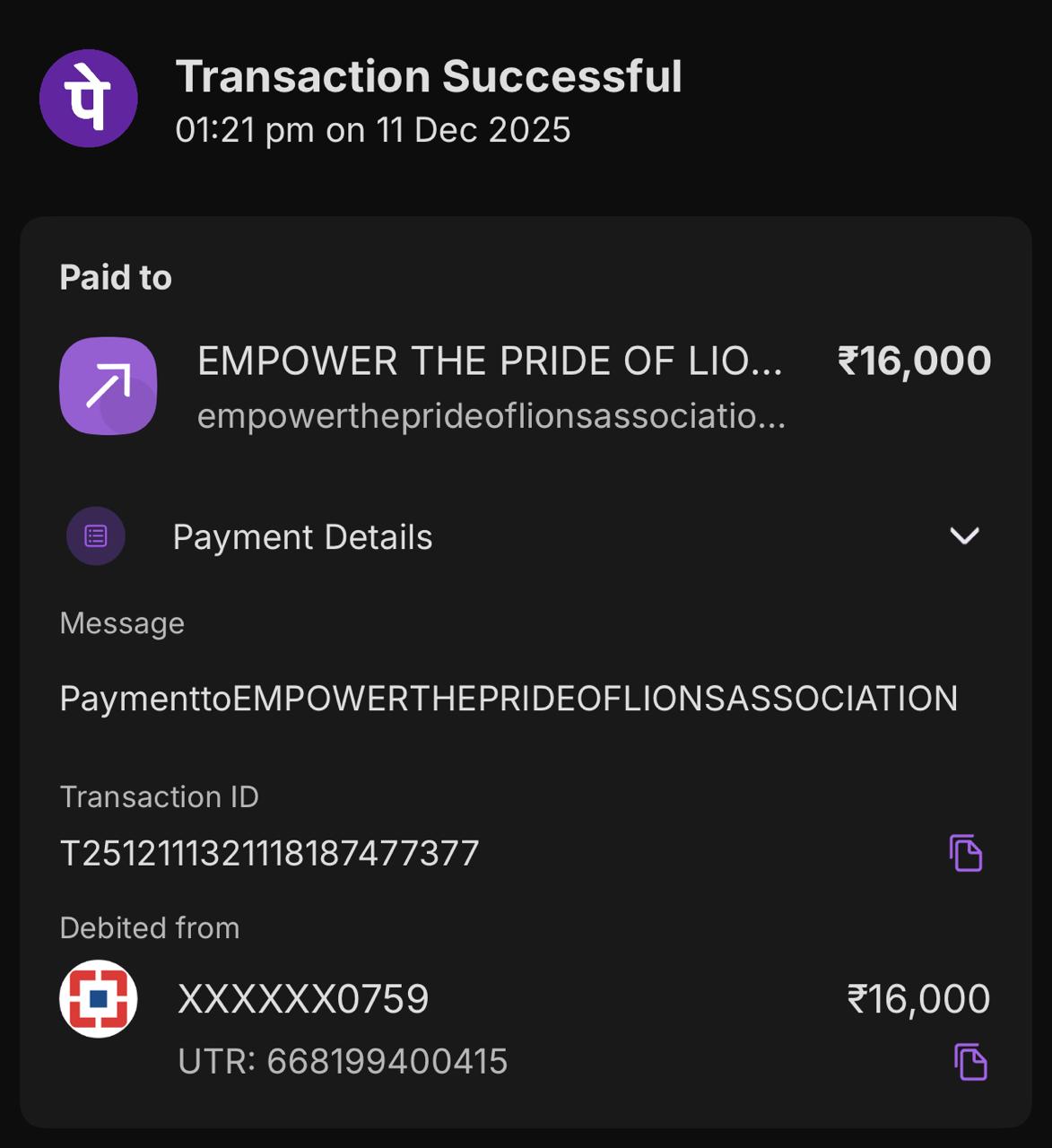Click the Transaction Successful title
This screenshot has height=1148, width=1052.
pos(429,76)
